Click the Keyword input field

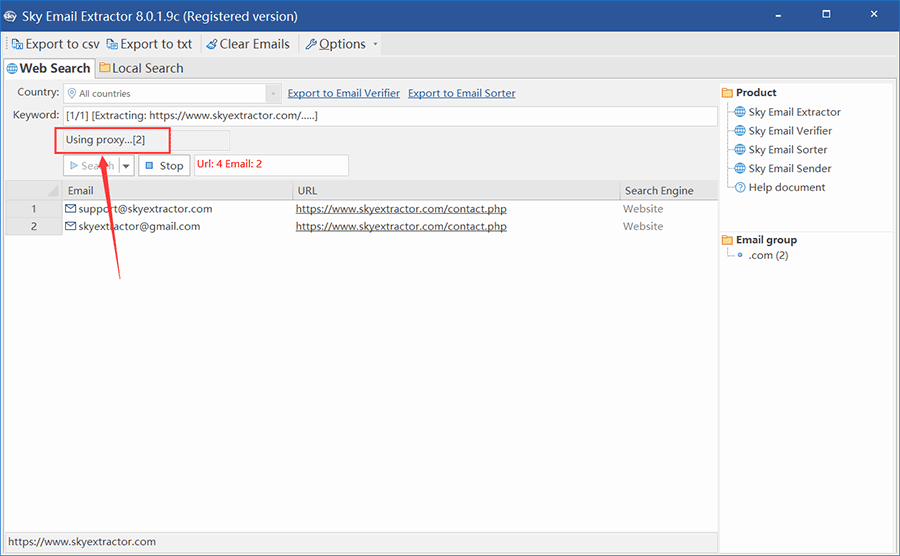pos(390,116)
